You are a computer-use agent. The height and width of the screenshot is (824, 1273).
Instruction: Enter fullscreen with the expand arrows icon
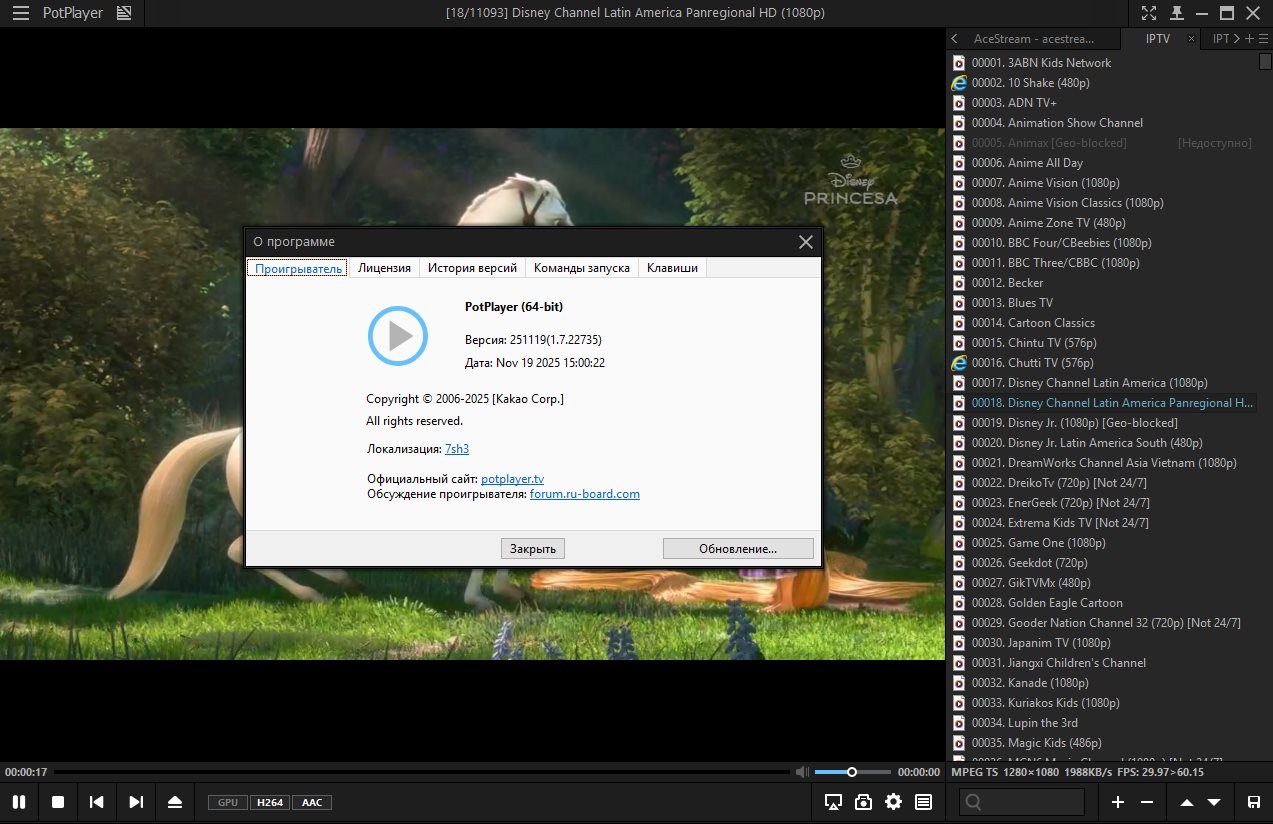pyautogui.click(x=1150, y=13)
